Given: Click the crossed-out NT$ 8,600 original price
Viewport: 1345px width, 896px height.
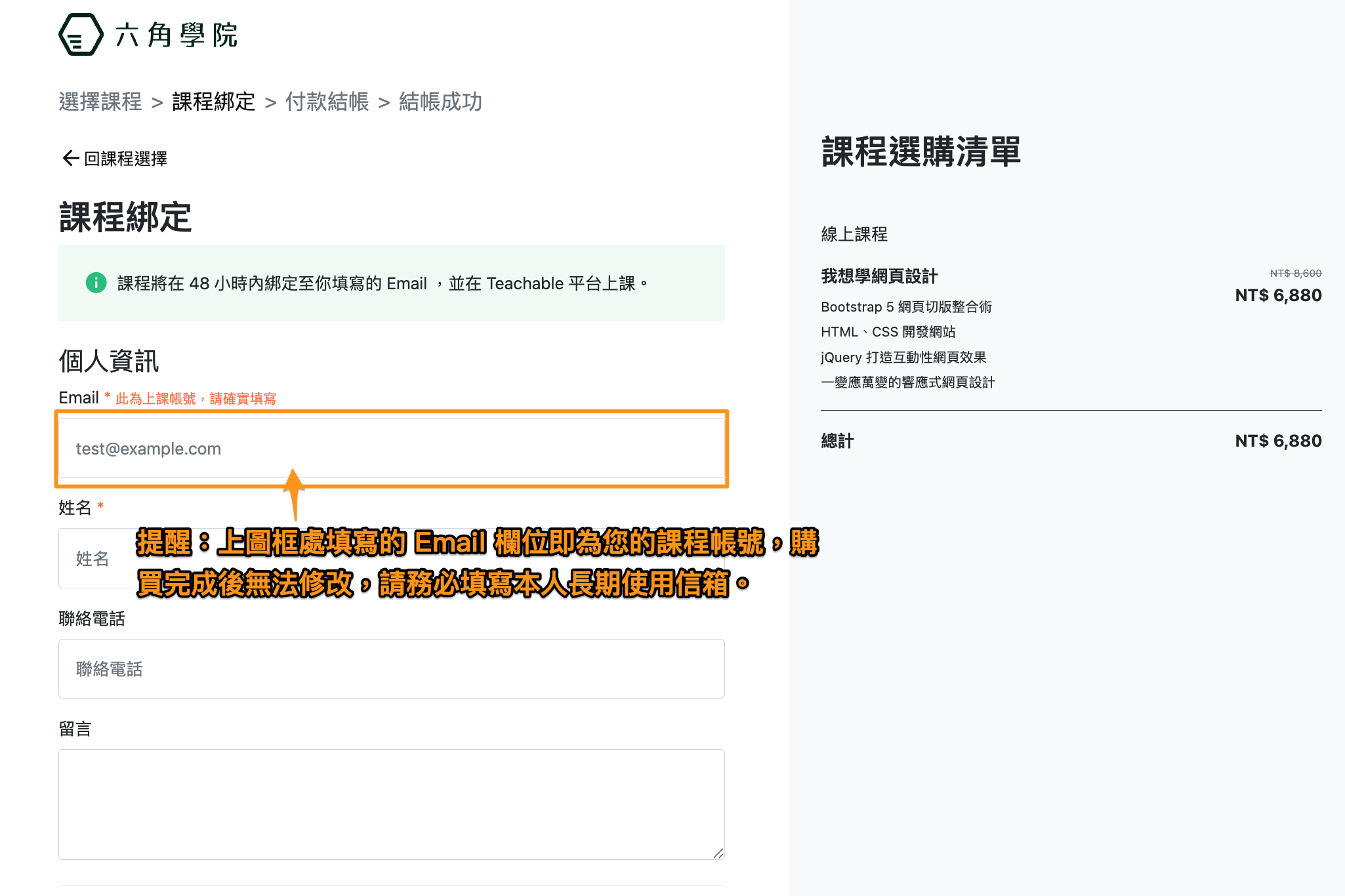Looking at the screenshot, I should coord(1295,273).
